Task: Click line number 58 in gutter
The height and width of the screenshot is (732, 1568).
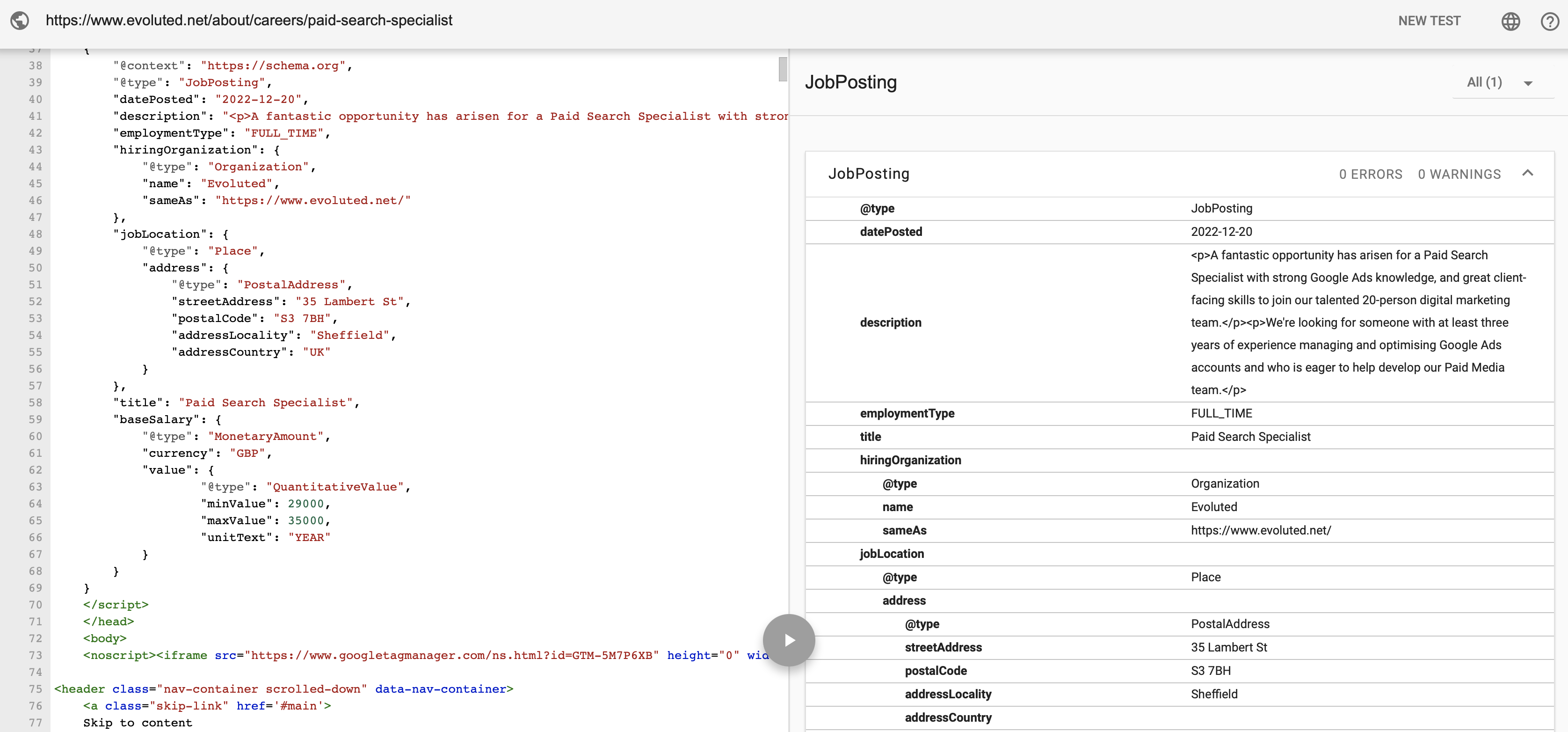Action: point(35,403)
